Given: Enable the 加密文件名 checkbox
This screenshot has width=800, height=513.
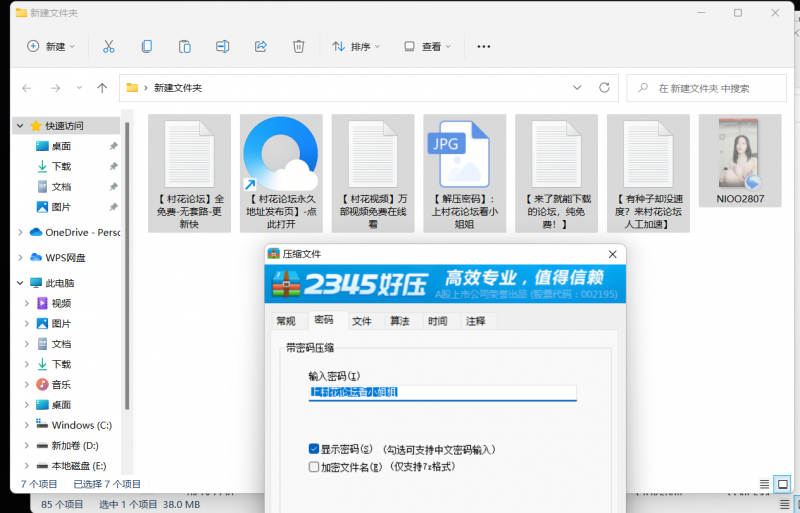Looking at the screenshot, I should tap(314, 466).
